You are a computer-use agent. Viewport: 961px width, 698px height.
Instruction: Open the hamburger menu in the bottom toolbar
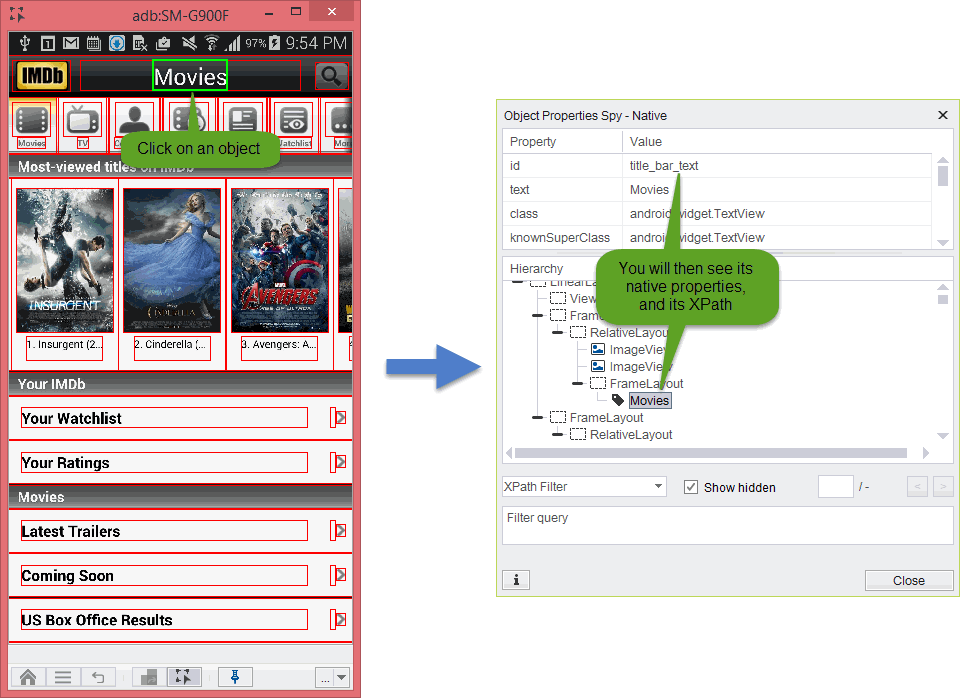pyautogui.click(x=63, y=677)
